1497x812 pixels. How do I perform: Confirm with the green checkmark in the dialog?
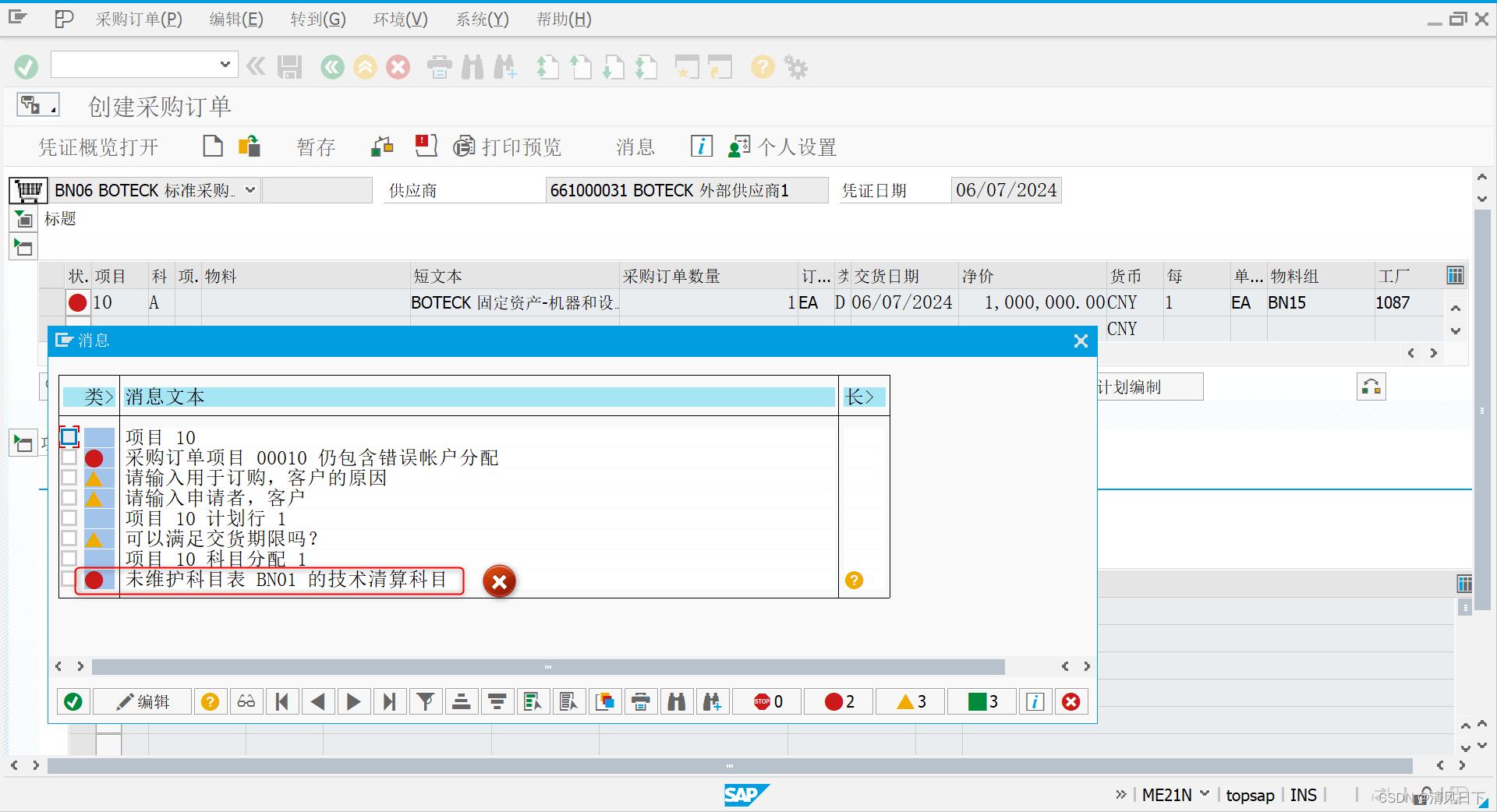coord(73,701)
